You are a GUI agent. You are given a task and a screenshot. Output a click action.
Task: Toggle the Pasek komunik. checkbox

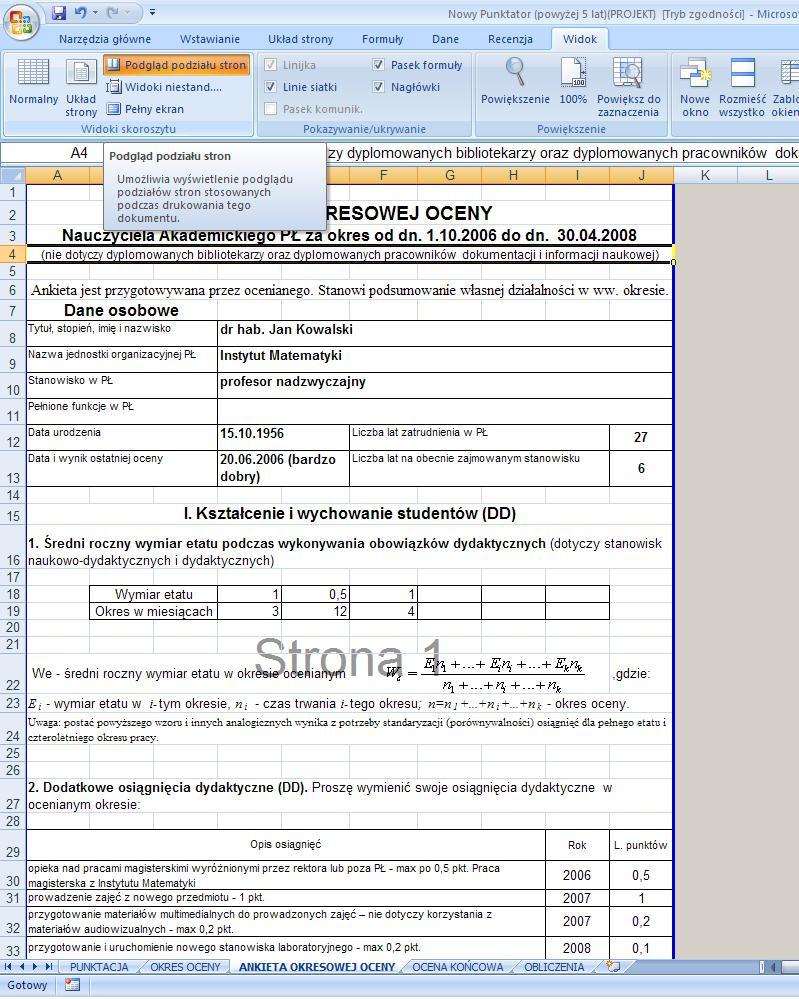pyautogui.click(x=270, y=109)
